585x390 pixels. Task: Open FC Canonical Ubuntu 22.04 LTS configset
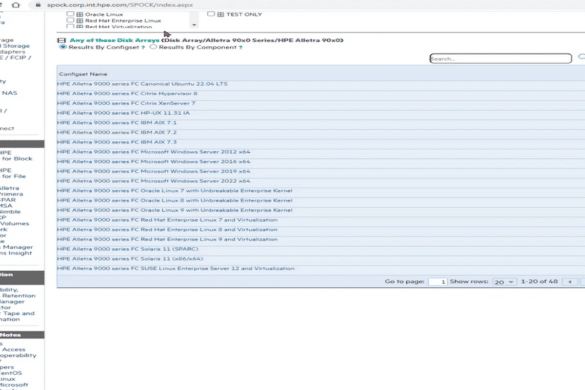(x=142, y=84)
